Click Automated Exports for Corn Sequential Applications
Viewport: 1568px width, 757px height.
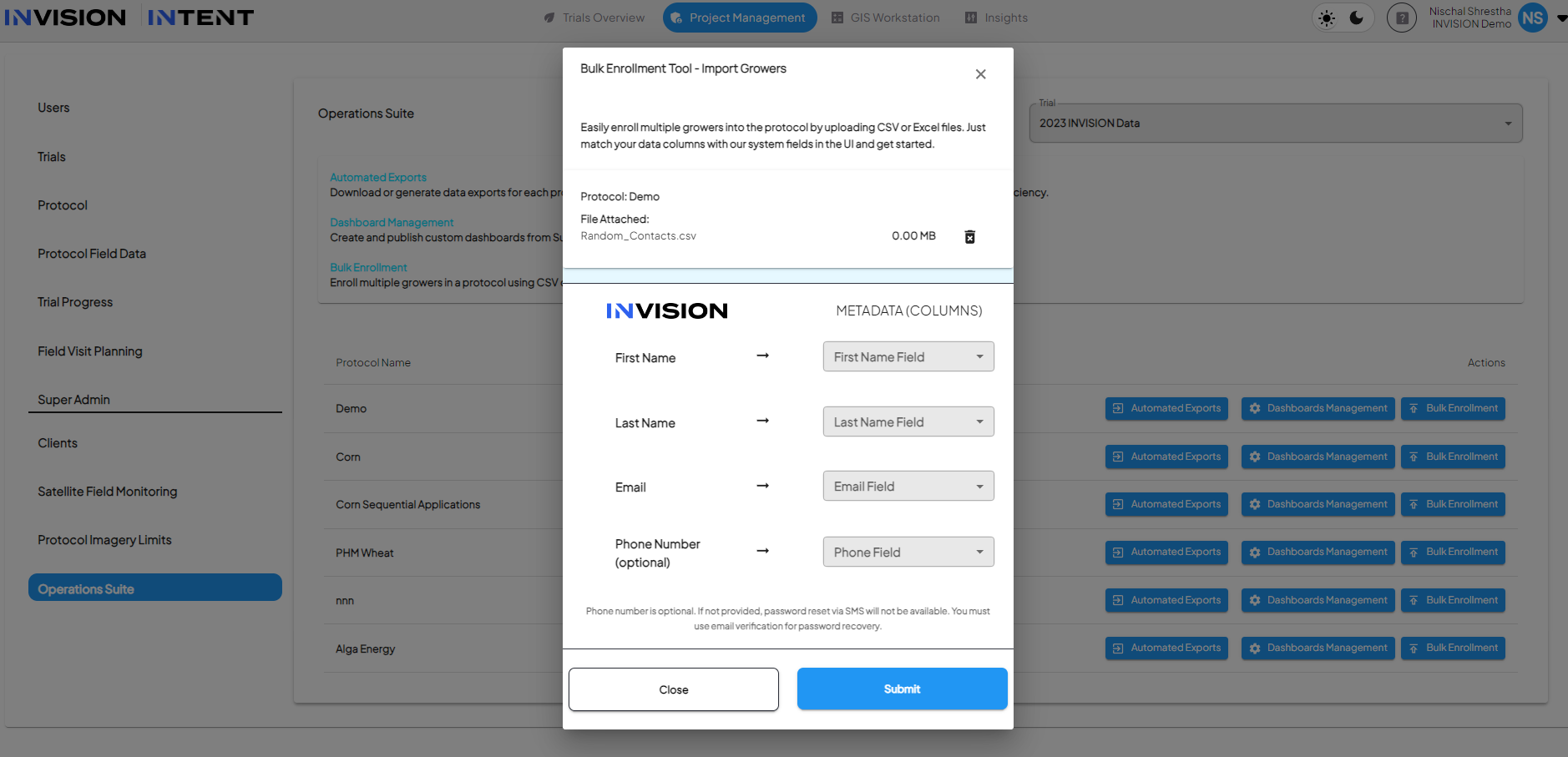1166,504
